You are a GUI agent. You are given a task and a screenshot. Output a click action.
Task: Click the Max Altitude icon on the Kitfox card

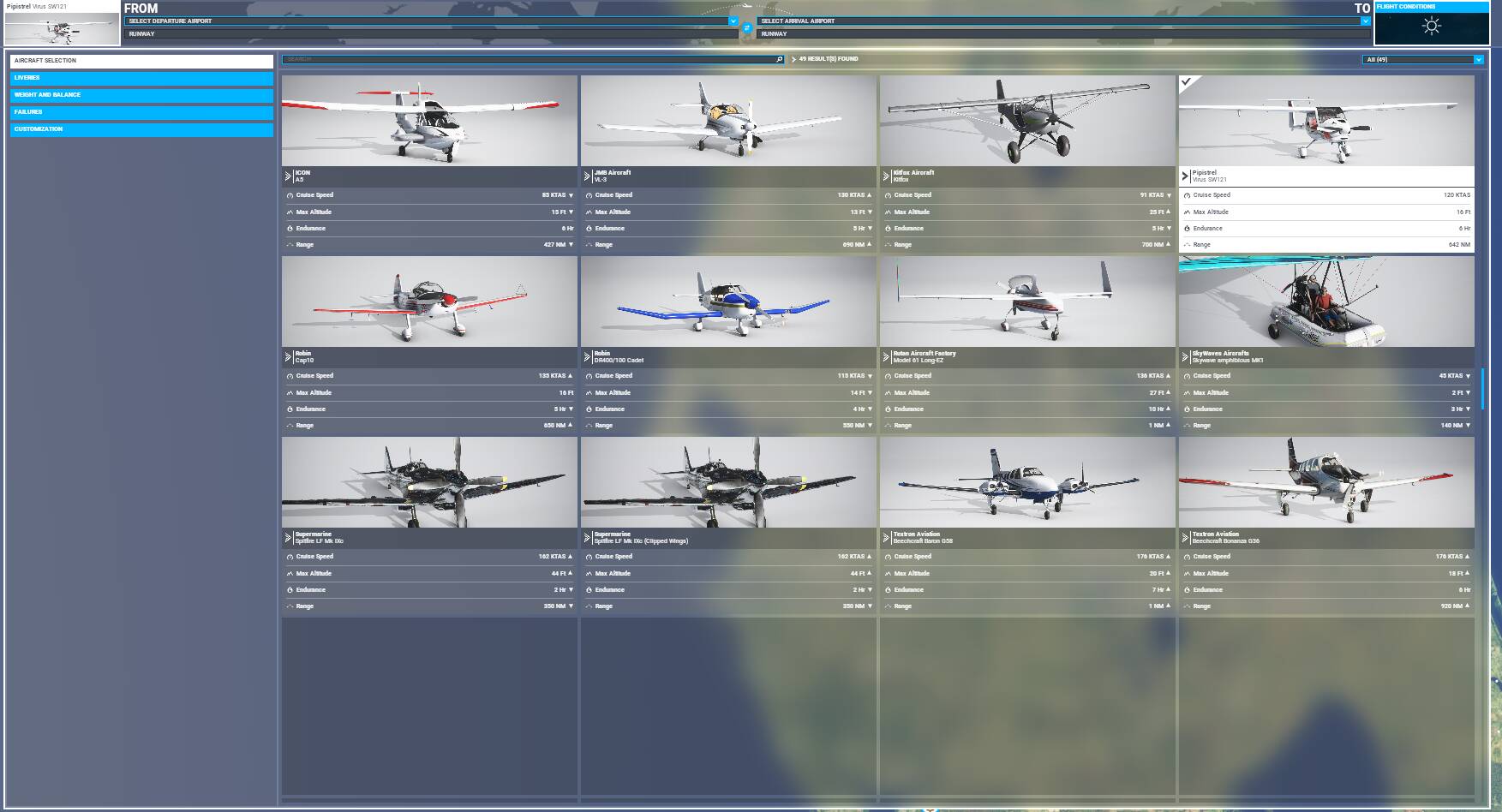tap(888, 212)
